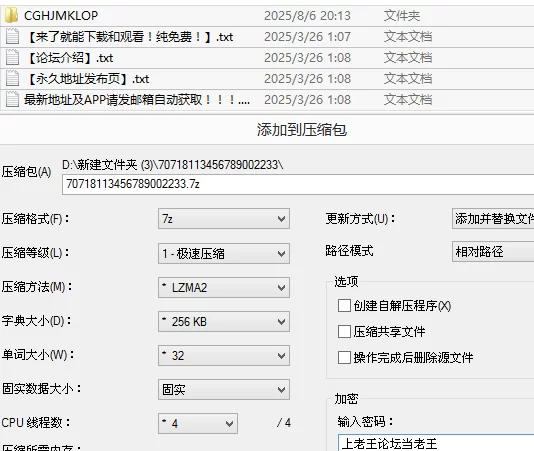Select the 最新地址及APP请发邮箱自动获取 file name
The width and height of the screenshot is (534, 451).
pos(137,100)
